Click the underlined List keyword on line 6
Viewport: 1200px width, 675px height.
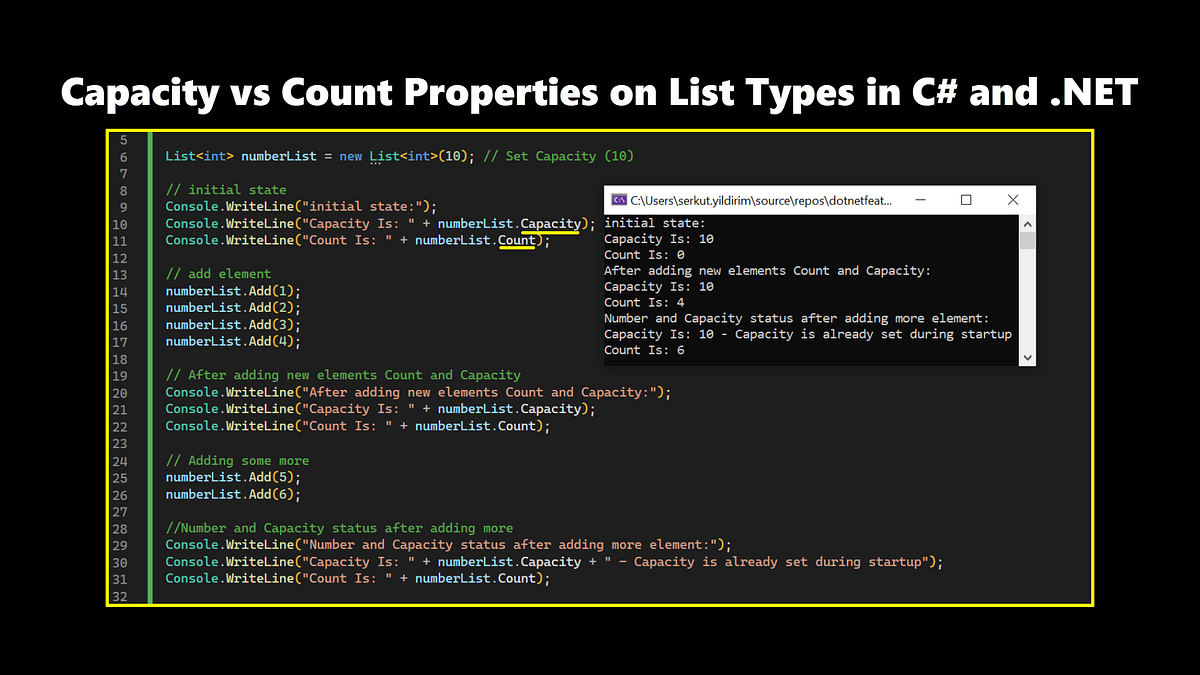point(384,155)
